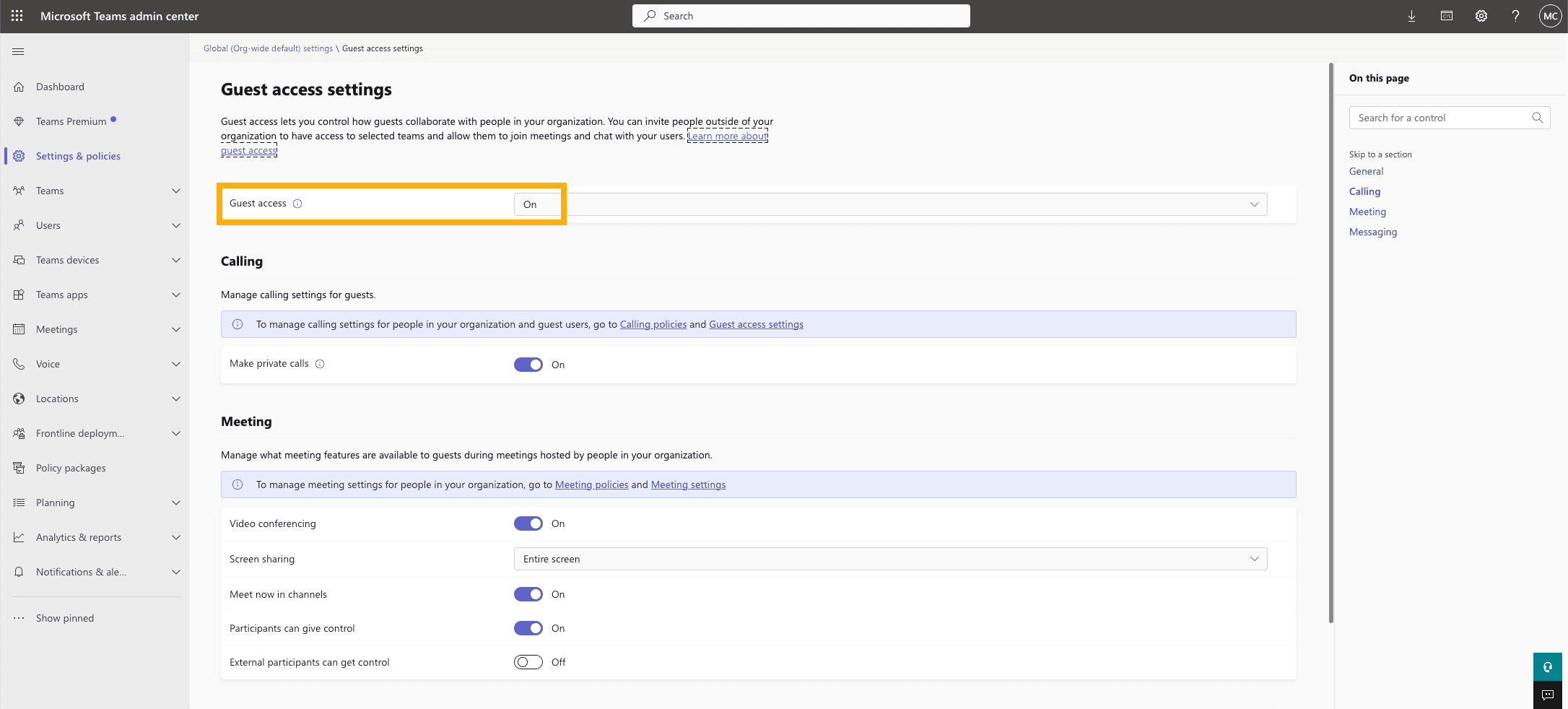
Task: Click the top Search box
Action: pyautogui.click(x=801, y=16)
